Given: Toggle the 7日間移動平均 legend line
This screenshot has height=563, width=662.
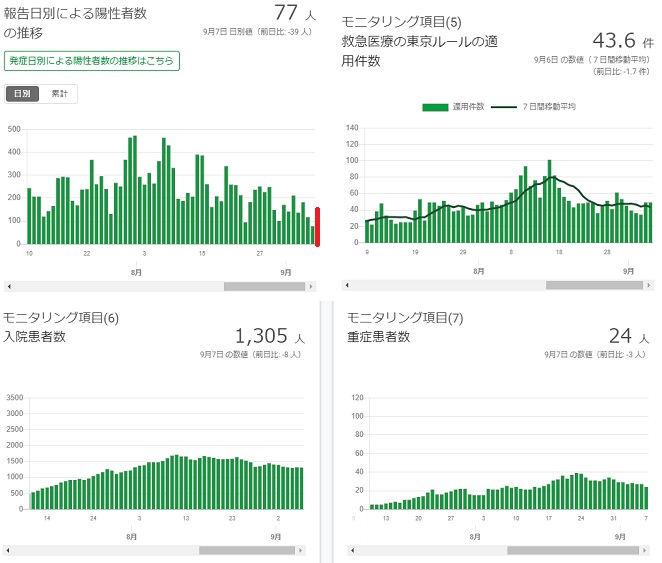Looking at the screenshot, I should coord(538,106).
